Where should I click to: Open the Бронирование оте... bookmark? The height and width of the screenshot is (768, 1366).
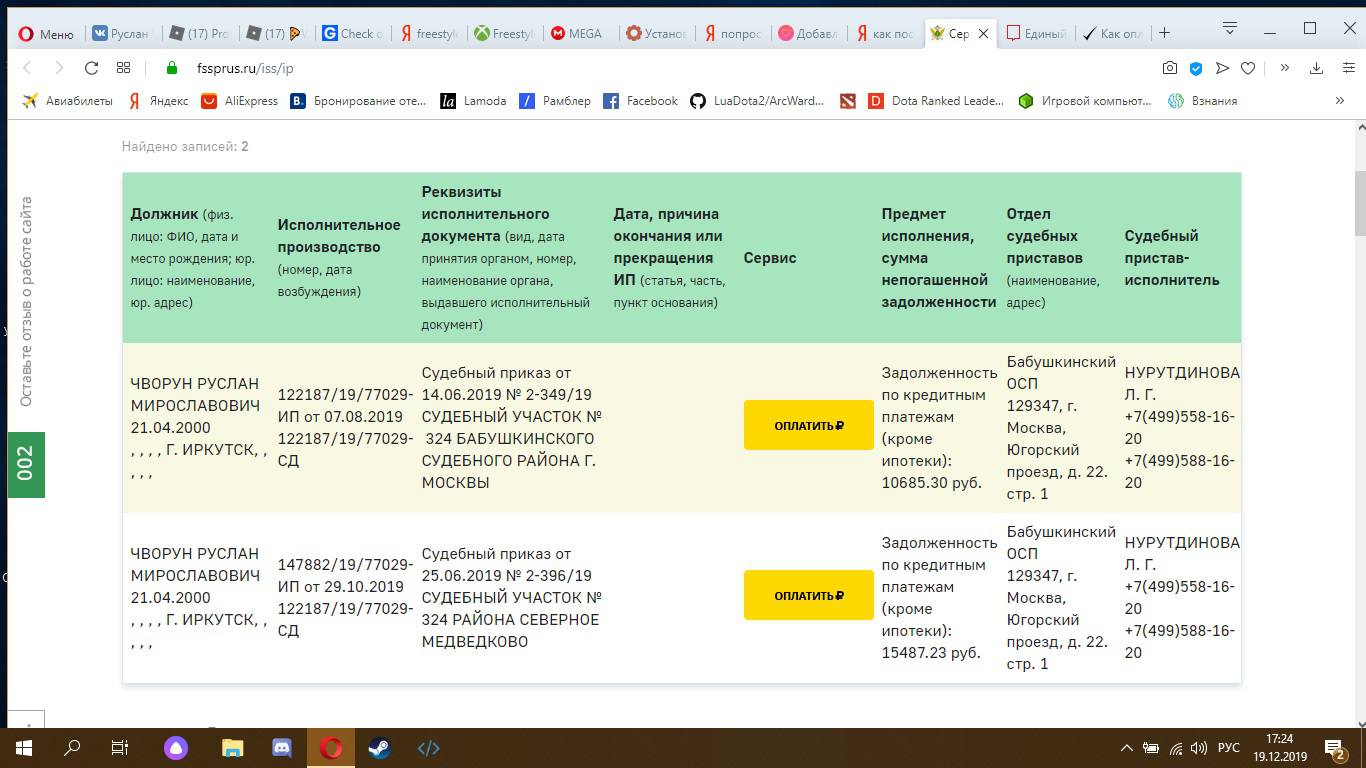pos(358,100)
